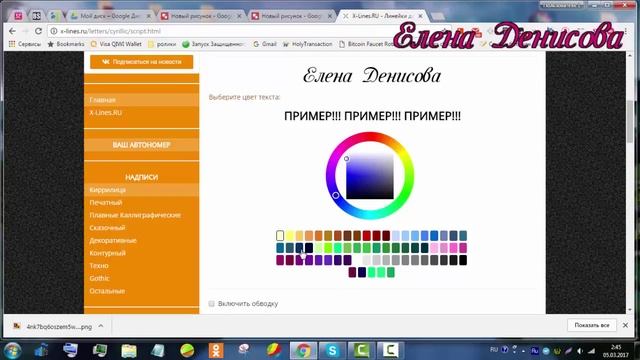Open the second pinned tab
The image size is (640, 360).
pyautogui.click(x=36, y=16)
